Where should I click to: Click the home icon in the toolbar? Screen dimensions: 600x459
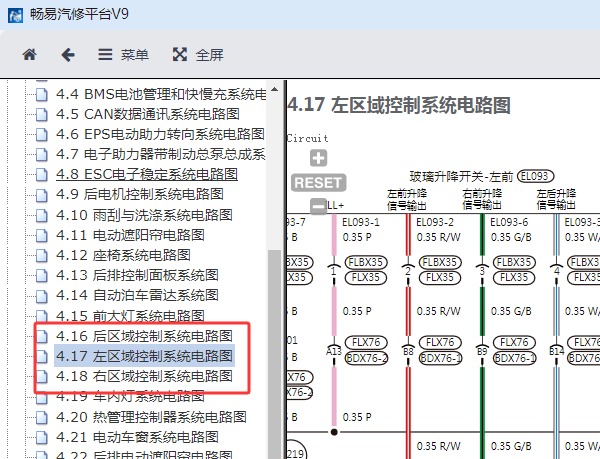click(29, 55)
